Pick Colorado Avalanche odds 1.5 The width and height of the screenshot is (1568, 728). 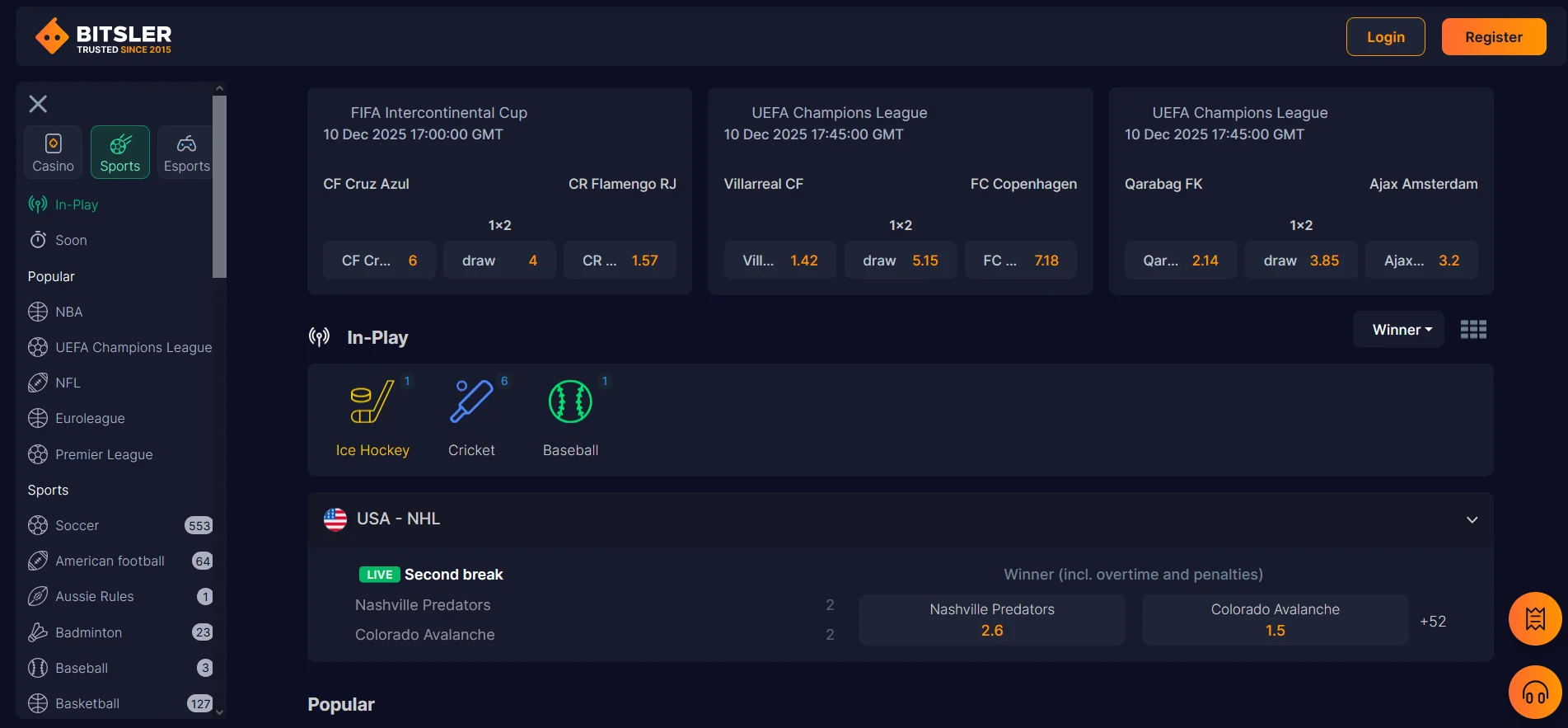tap(1275, 620)
